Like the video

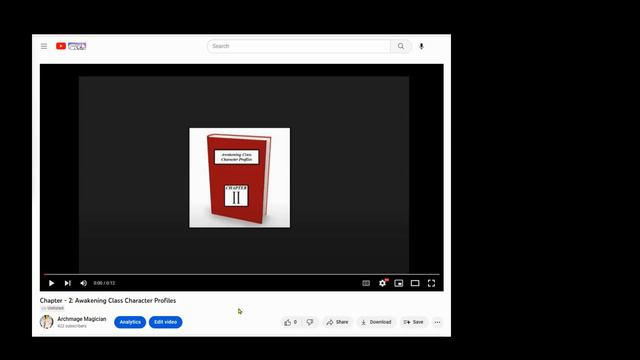point(290,322)
